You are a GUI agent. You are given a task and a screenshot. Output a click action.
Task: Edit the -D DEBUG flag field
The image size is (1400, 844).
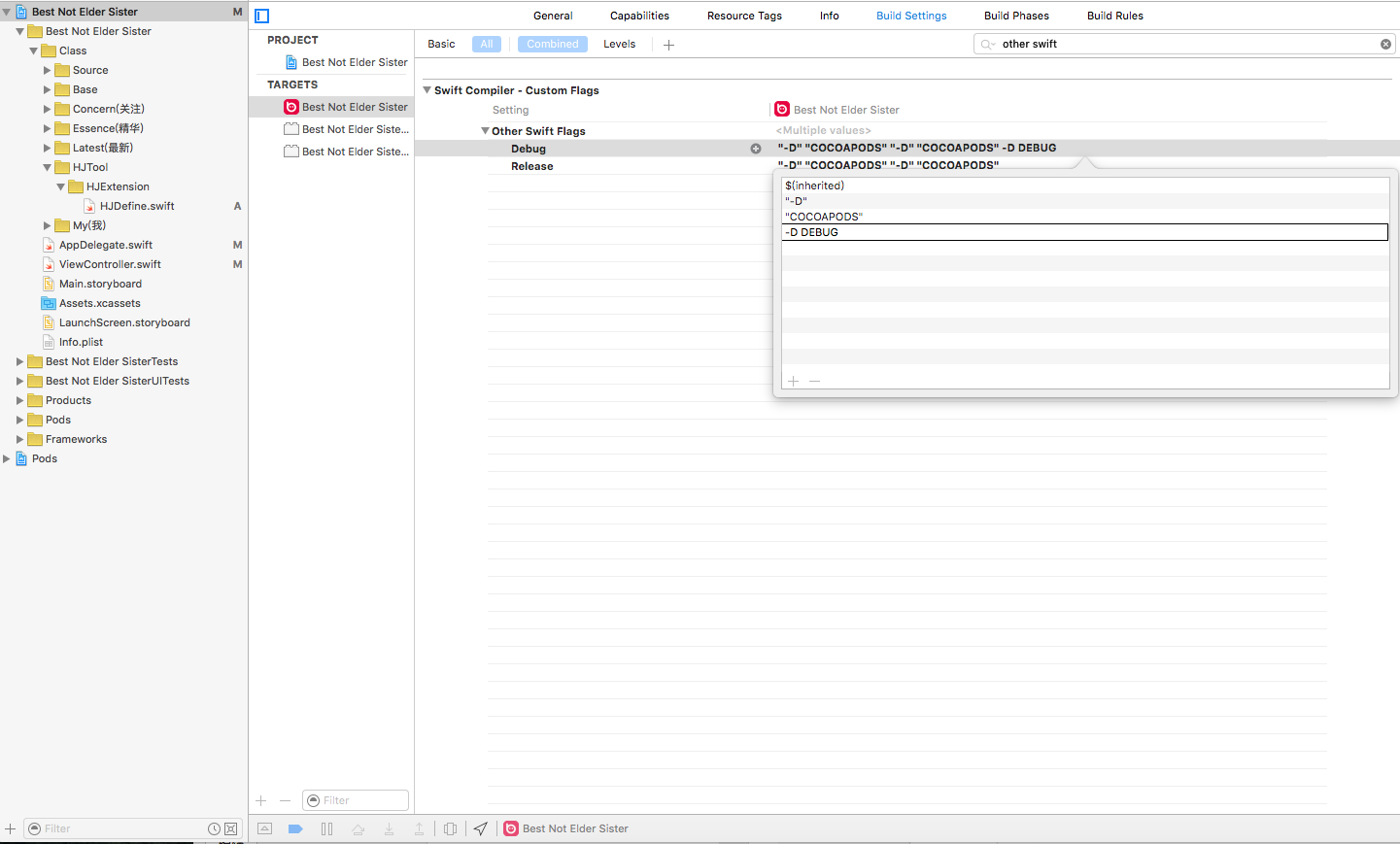coord(1085,232)
